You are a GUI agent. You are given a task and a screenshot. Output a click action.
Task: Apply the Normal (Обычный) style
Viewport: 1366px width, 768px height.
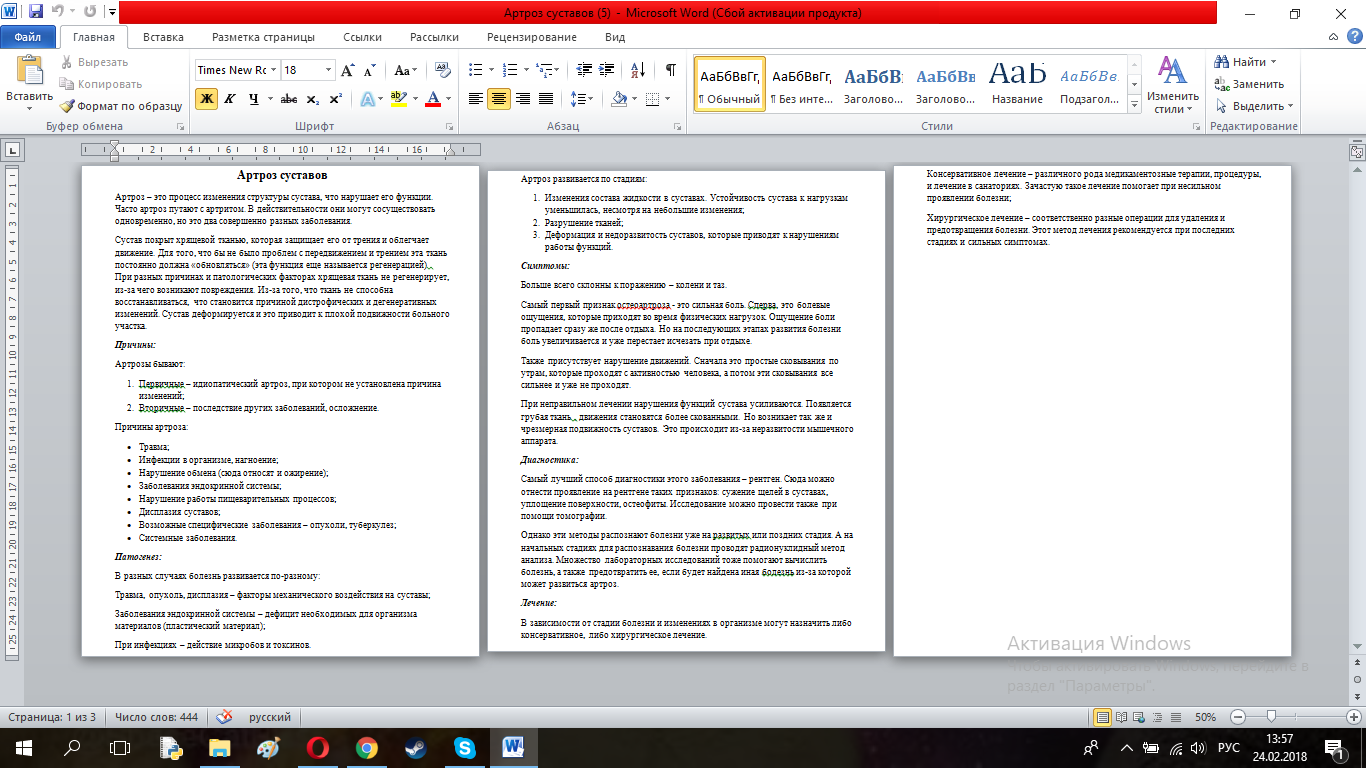click(730, 84)
